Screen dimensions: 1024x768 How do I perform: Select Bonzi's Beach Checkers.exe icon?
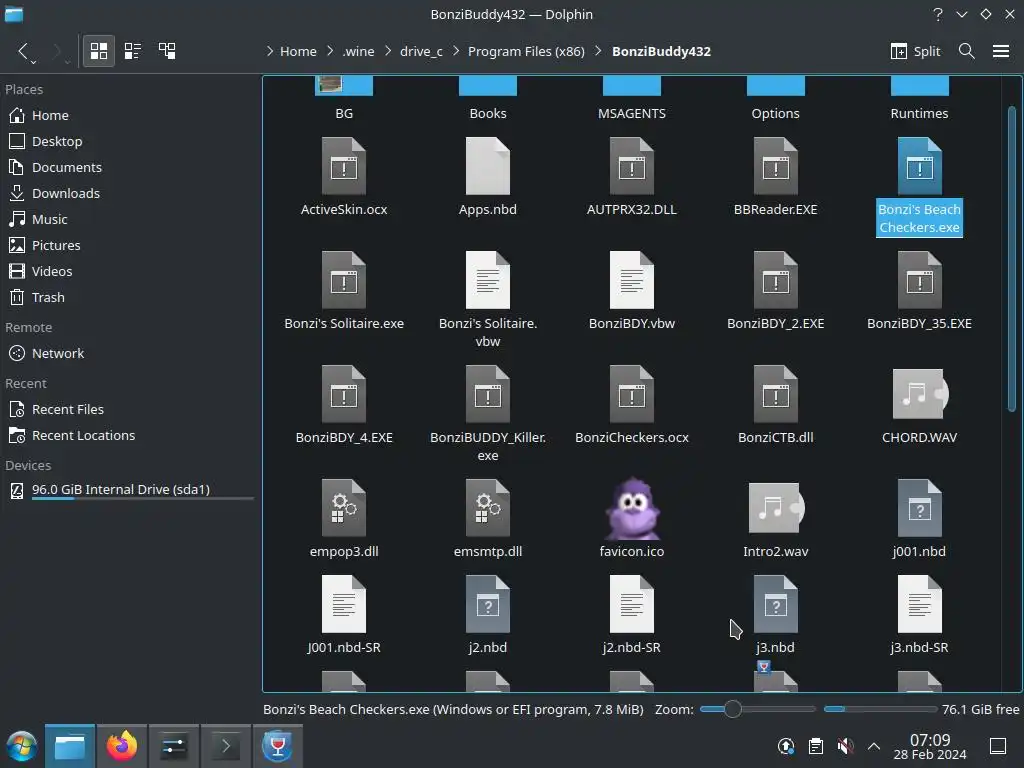point(920,167)
